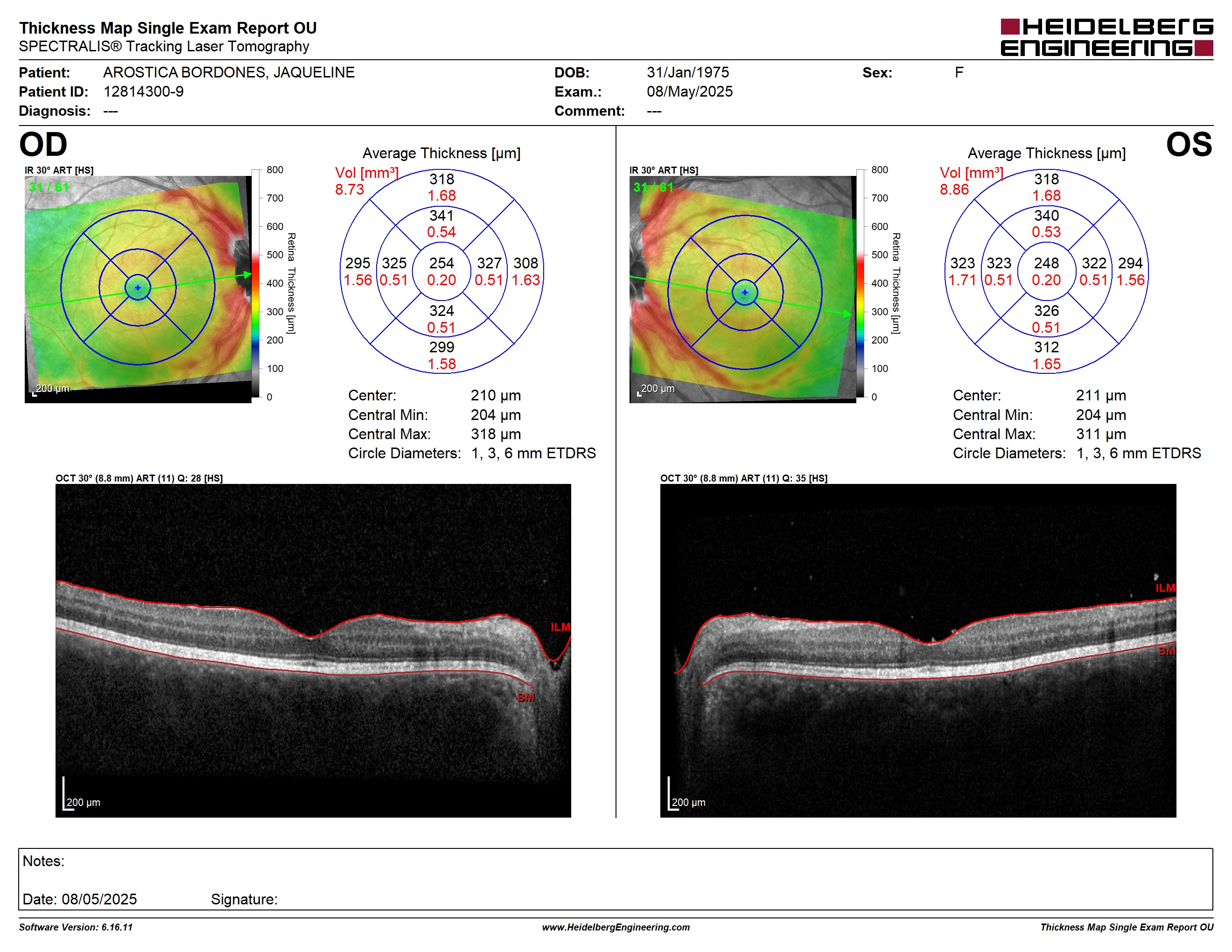This screenshot has width=1232, height=952.
Task: Click the OD retina thickness color scale
Action: (x=256, y=283)
